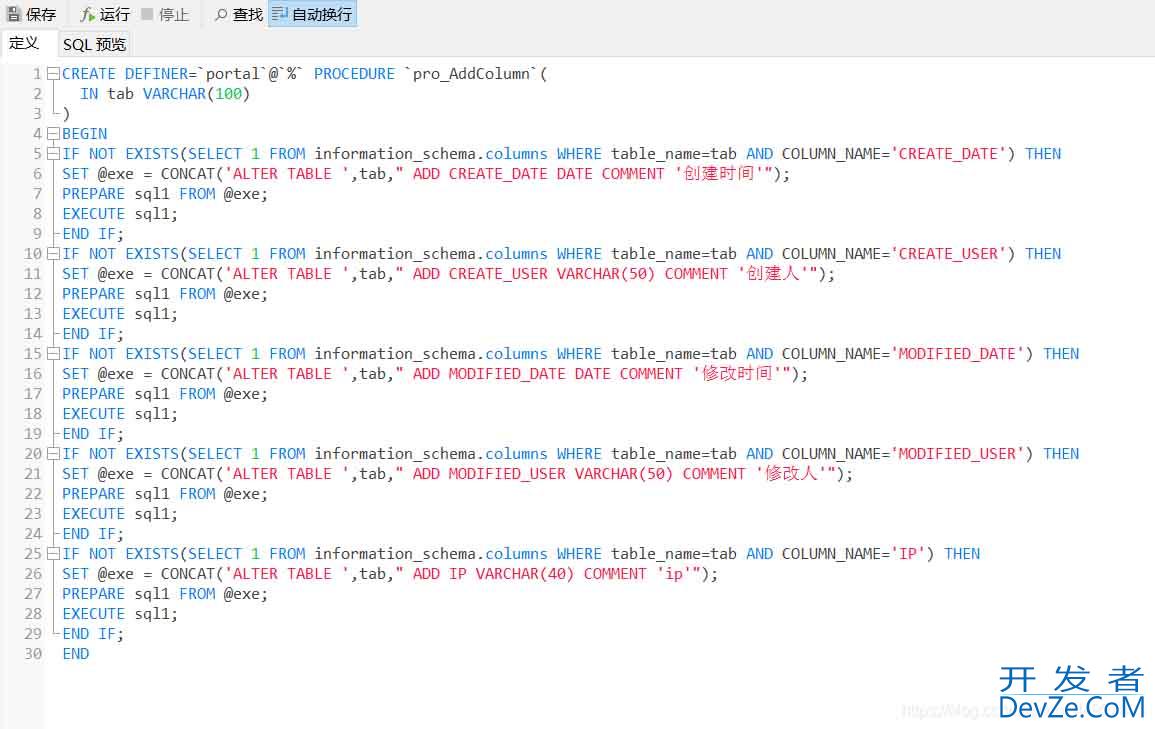This screenshot has height=729, width=1155.
Task: Click THEN keyword at end of line 25
Action: pyautogui.click(x=962, y=554)
